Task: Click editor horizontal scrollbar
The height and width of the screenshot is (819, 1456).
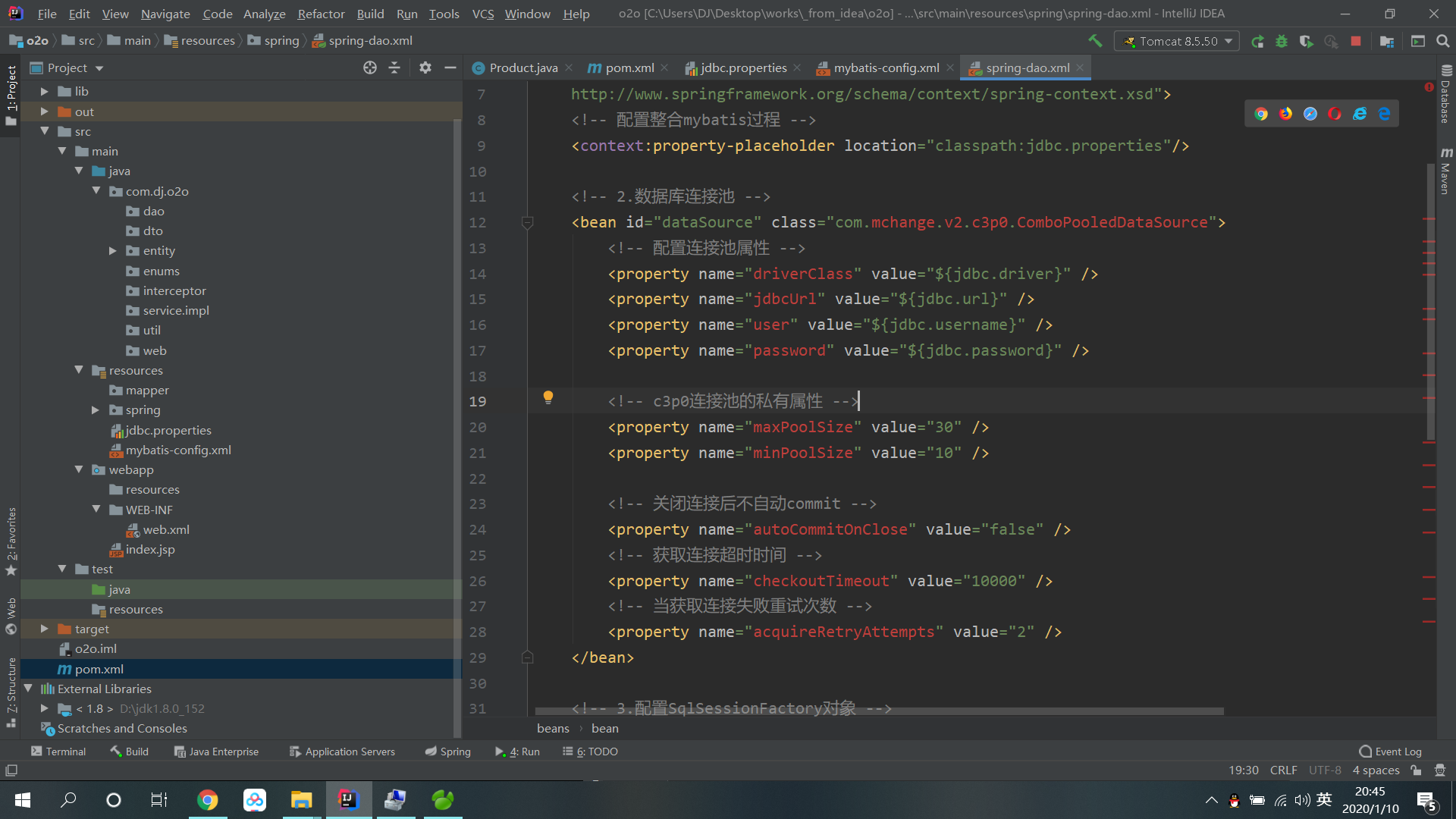Action: tap(880, 711)
